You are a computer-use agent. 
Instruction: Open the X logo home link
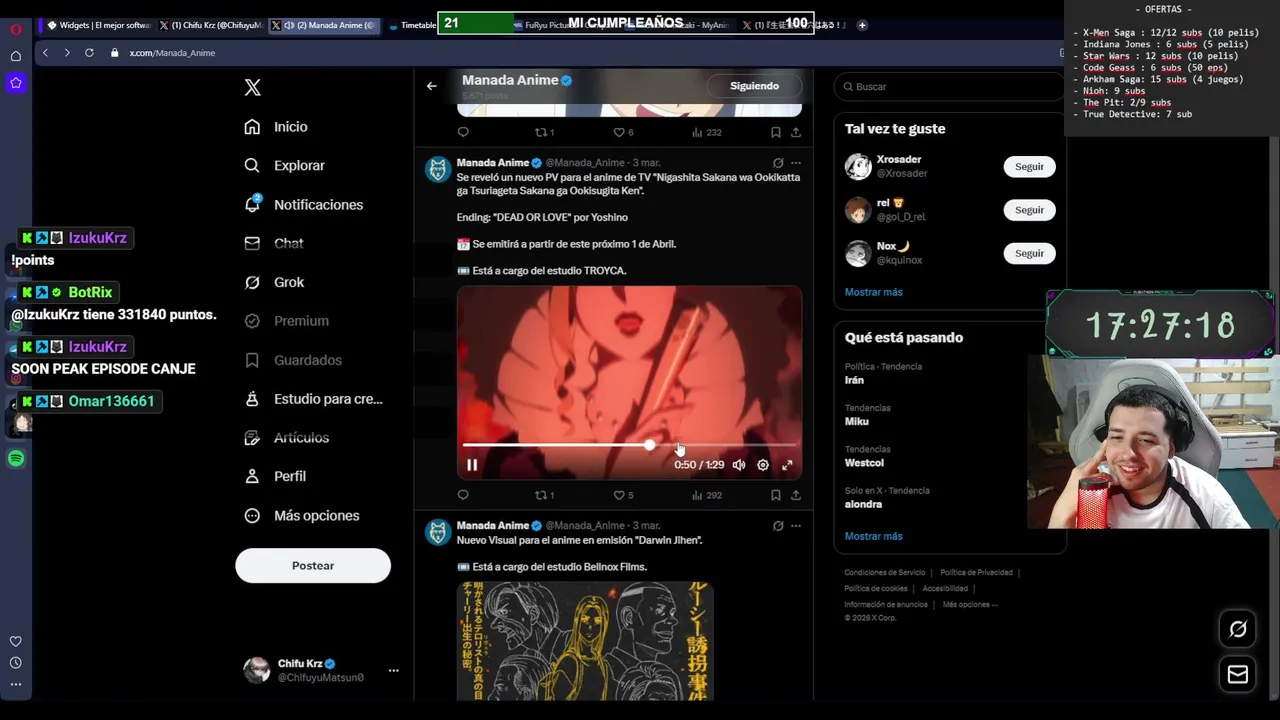tap(253, 88)
